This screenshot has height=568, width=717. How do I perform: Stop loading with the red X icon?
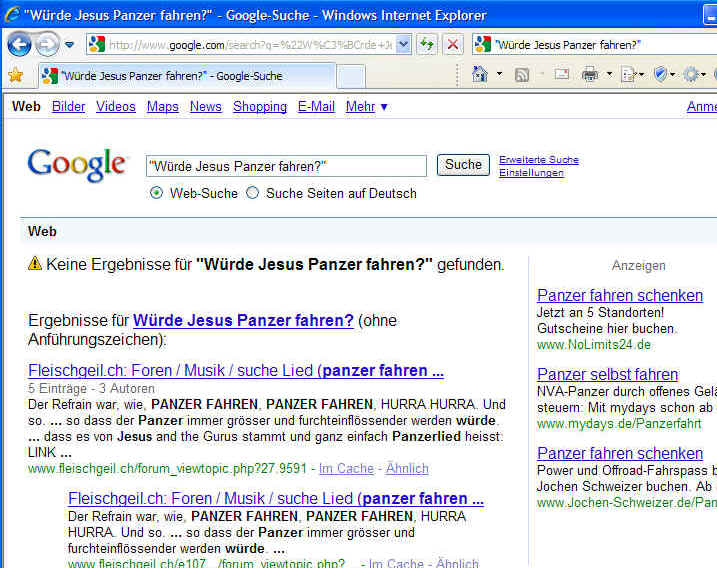tap(453, 44)
